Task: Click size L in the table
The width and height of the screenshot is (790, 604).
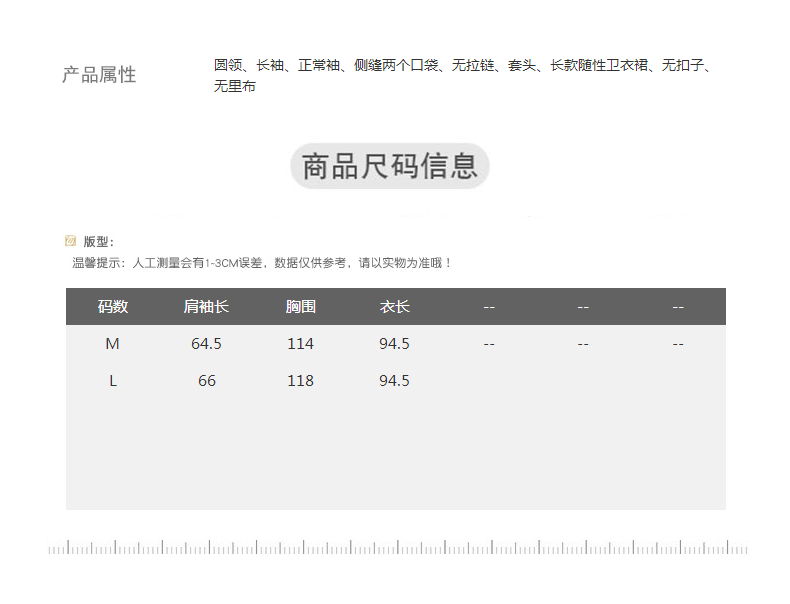Action: tap(113, 381)
